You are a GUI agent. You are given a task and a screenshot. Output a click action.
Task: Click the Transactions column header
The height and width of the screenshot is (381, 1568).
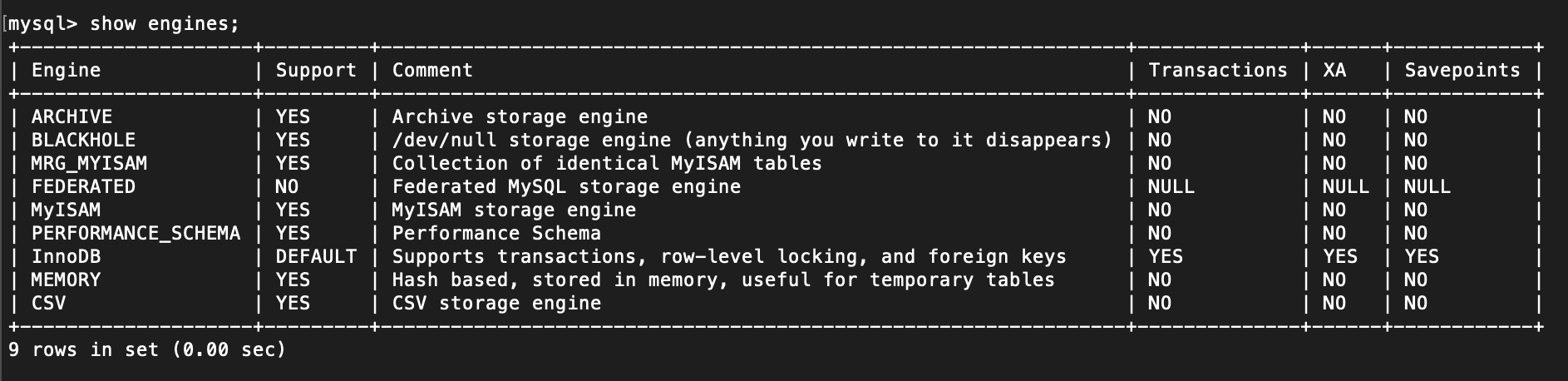[1217, 71]
